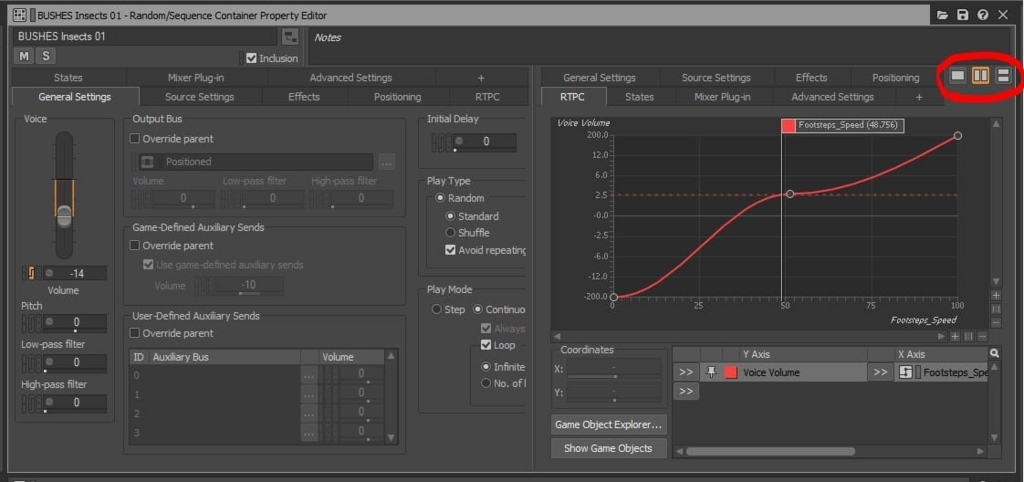
Task: Switch to single-panel layout view
Action: 958,76
